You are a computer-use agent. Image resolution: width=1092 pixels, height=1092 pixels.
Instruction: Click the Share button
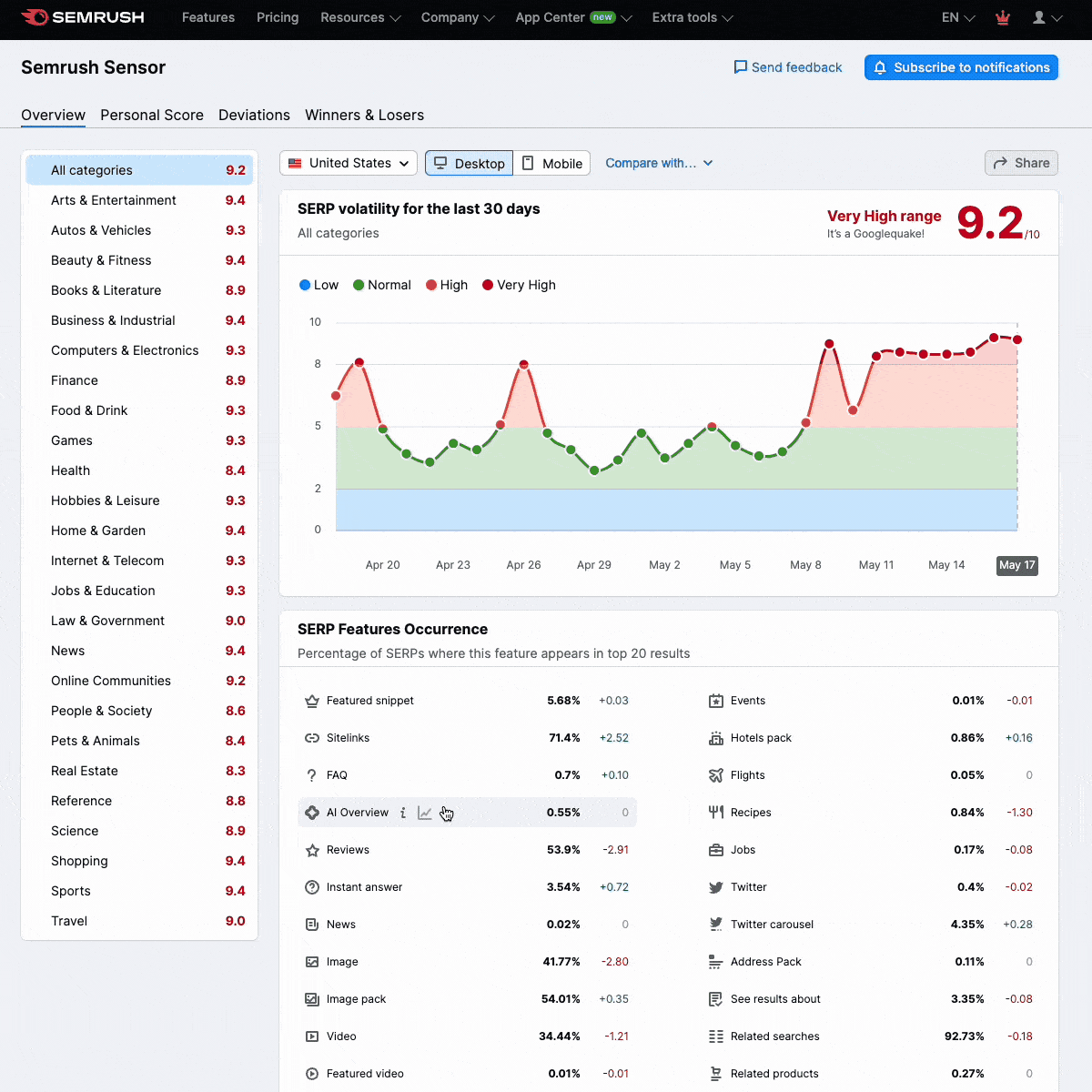(1021, 163)
